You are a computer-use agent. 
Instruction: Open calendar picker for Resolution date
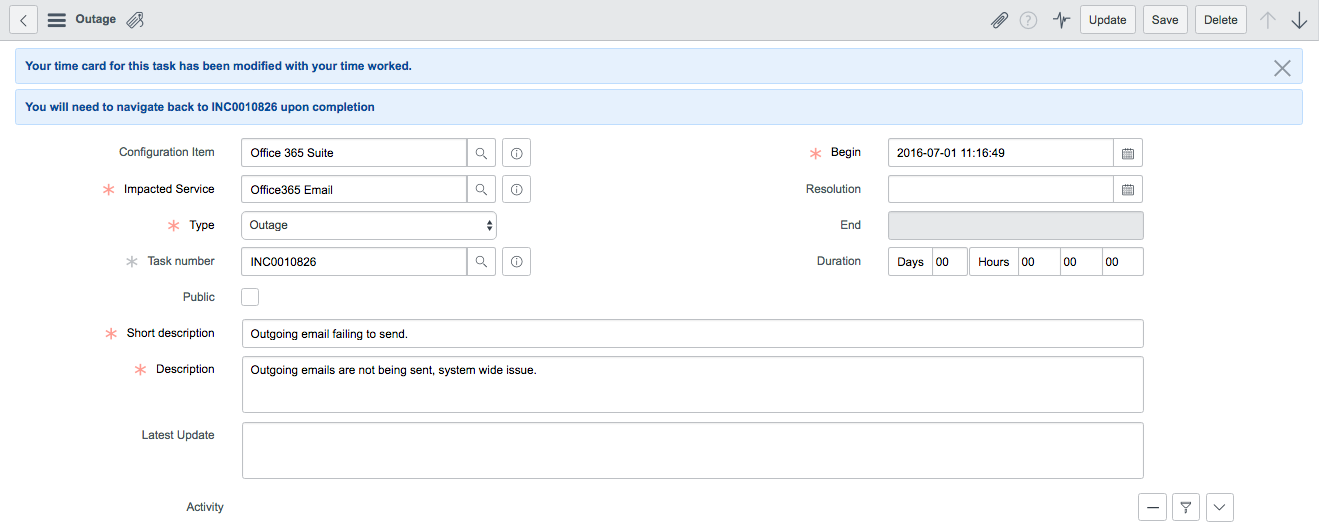click(1128, 189)
